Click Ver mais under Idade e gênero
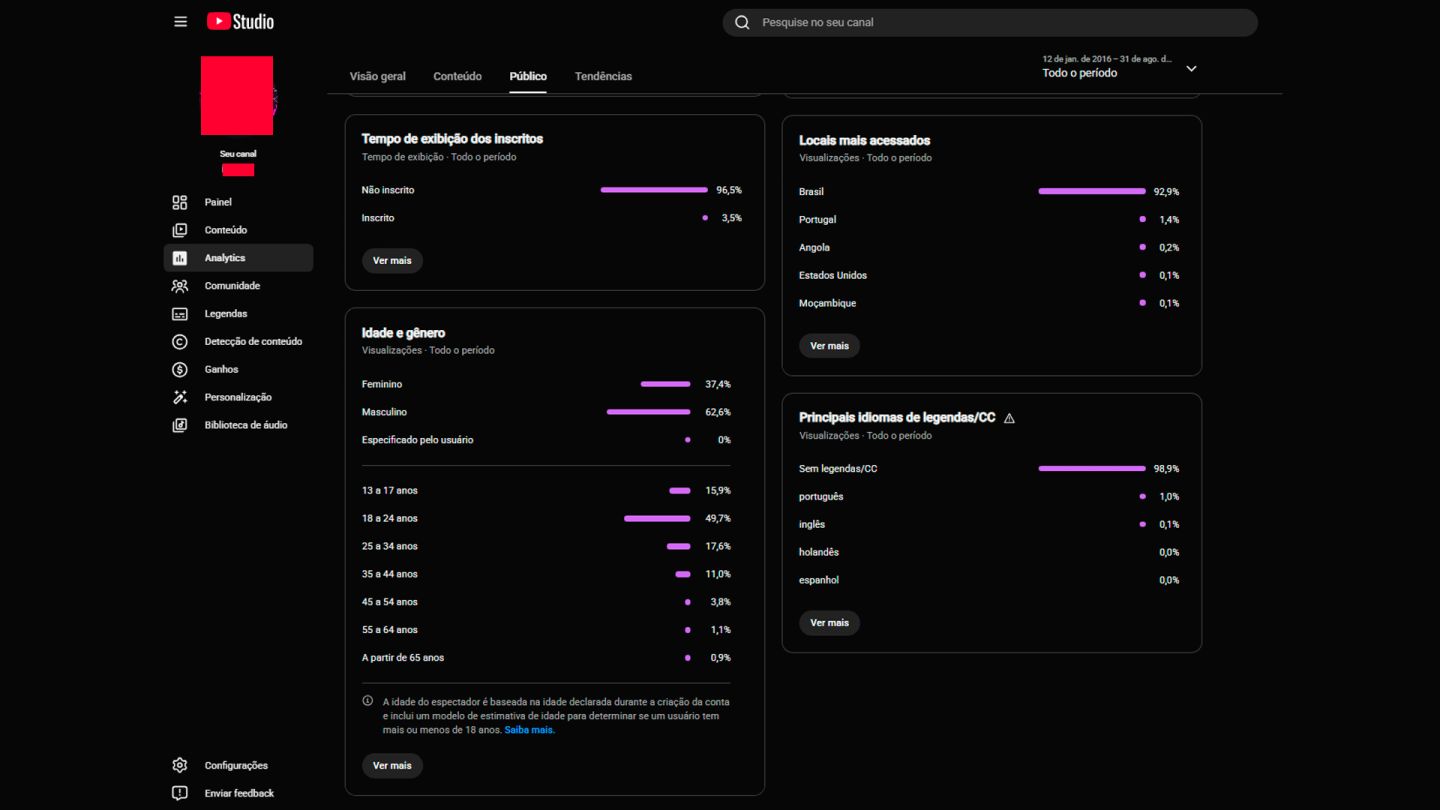Image resolution: width=1440 pixels, height=810 pixels. click(392, 765)
